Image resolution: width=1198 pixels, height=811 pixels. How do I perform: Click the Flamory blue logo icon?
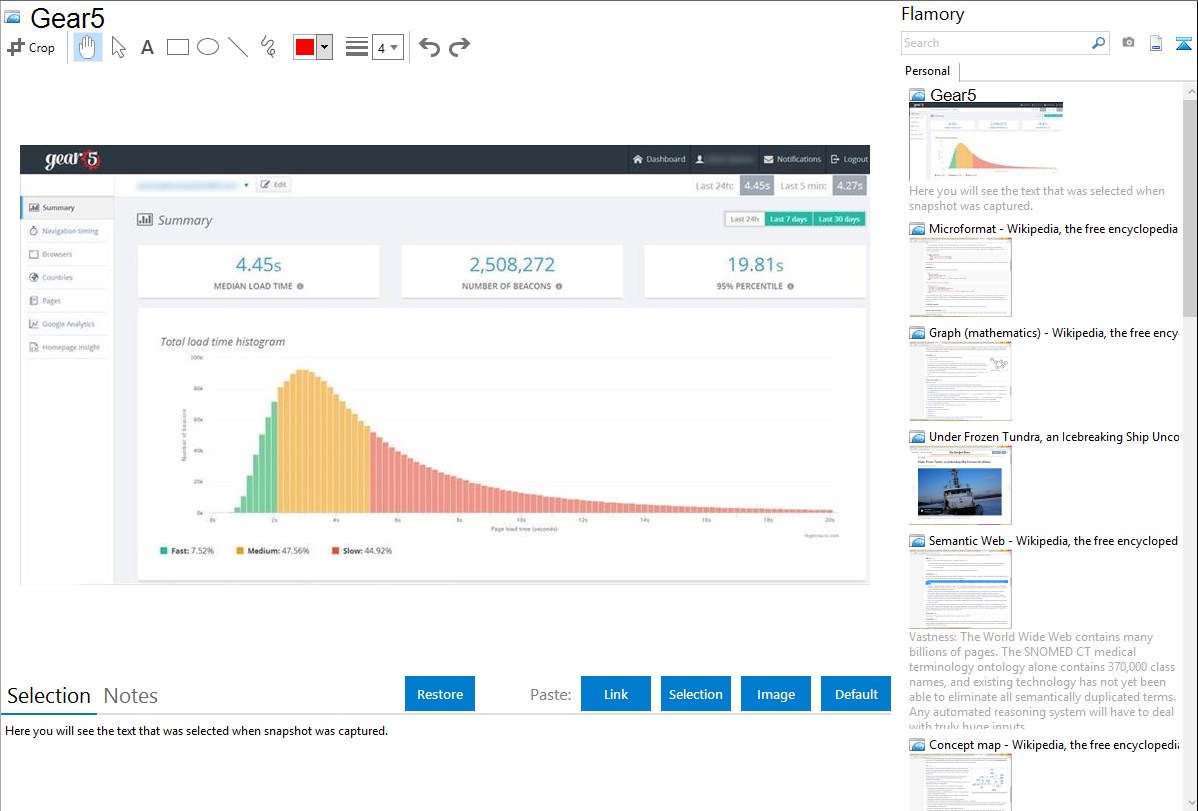pos(1183,43)
